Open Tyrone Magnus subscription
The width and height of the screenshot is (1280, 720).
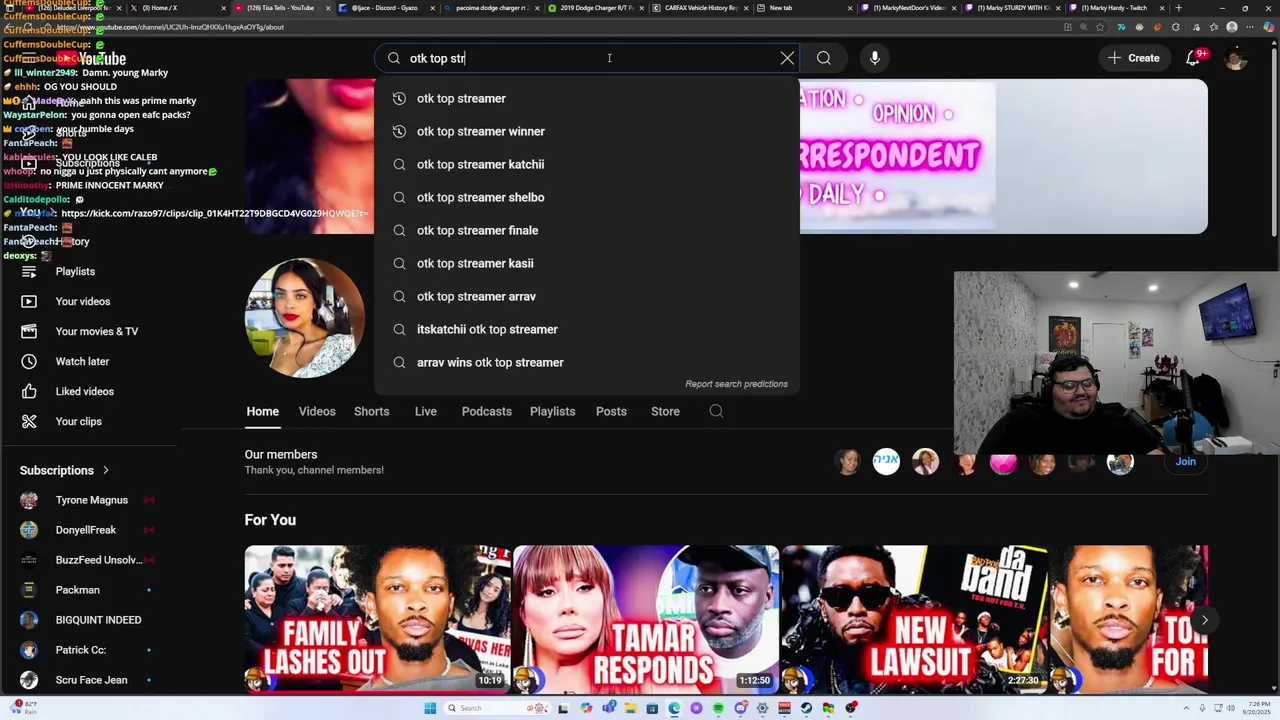tap(90, 500)
